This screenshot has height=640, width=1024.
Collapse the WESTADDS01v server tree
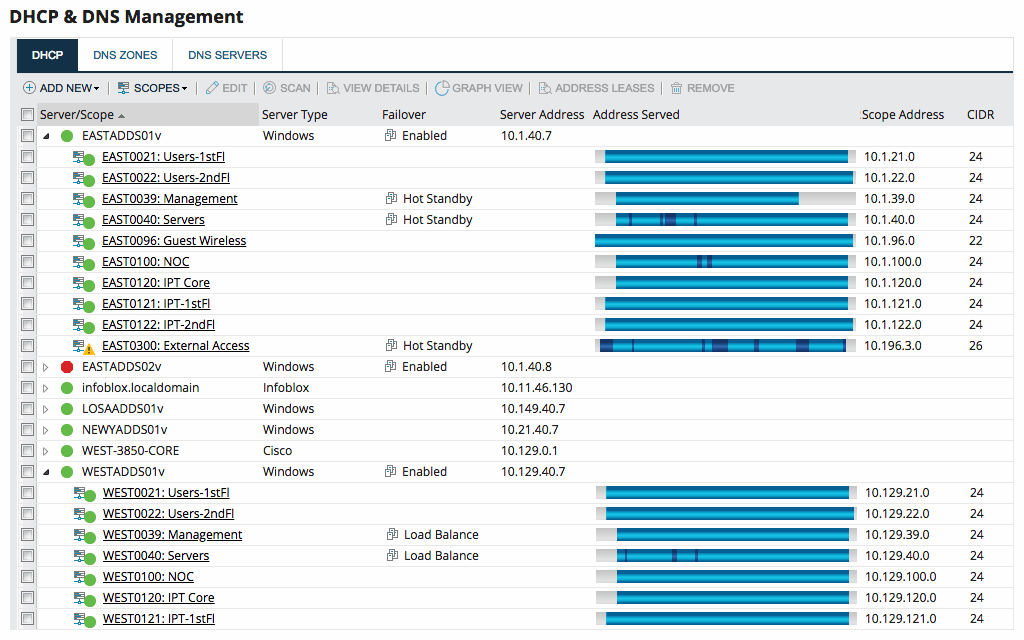pyautogui.click(x=46, y=471)
